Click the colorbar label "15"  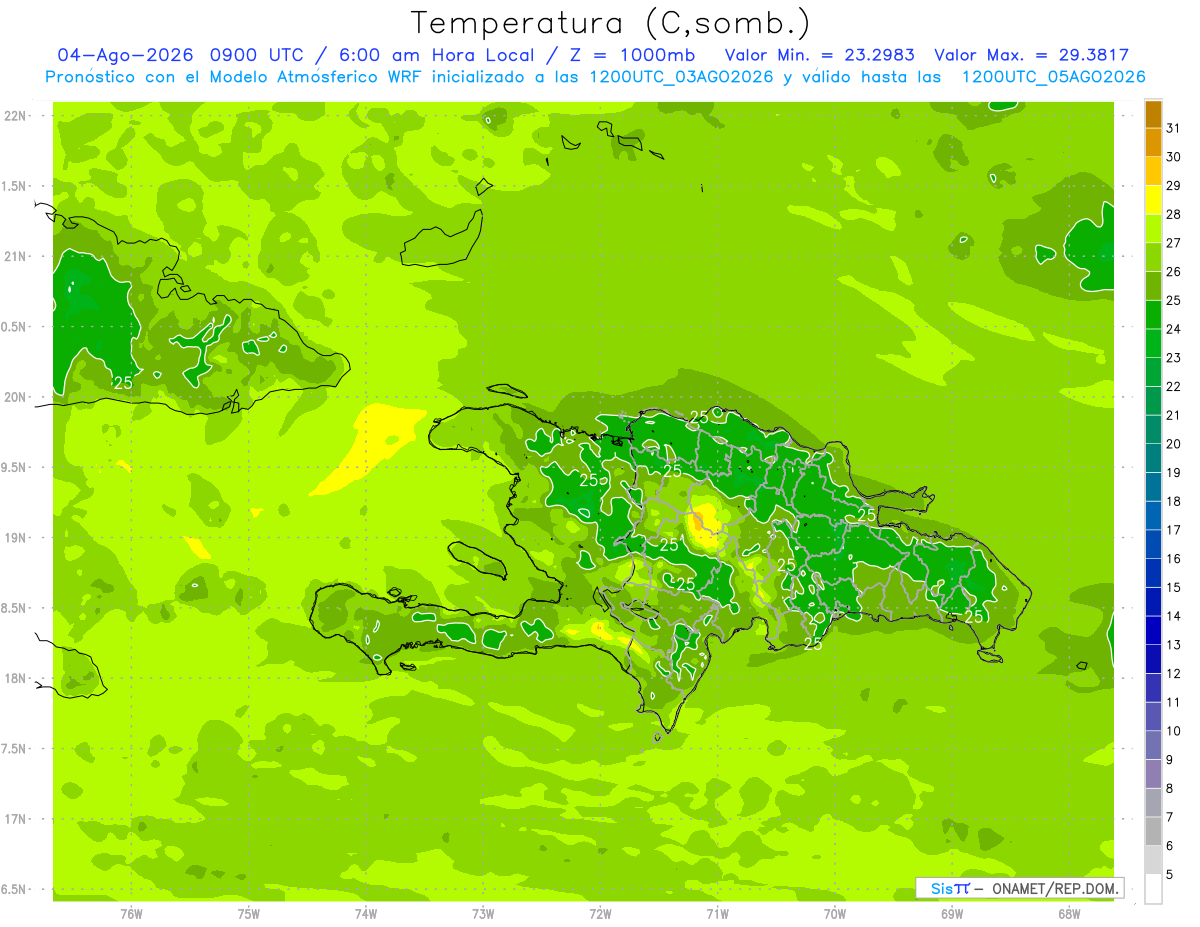click(1174, 587)
